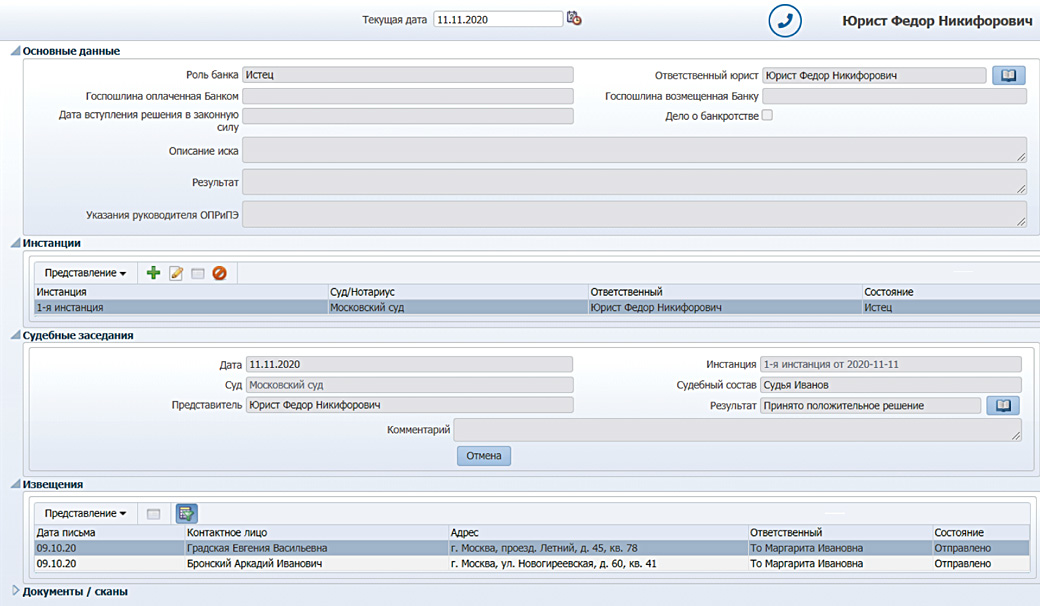
Task: Click the Текущая дата input field
Action: [x=497, y=19]
